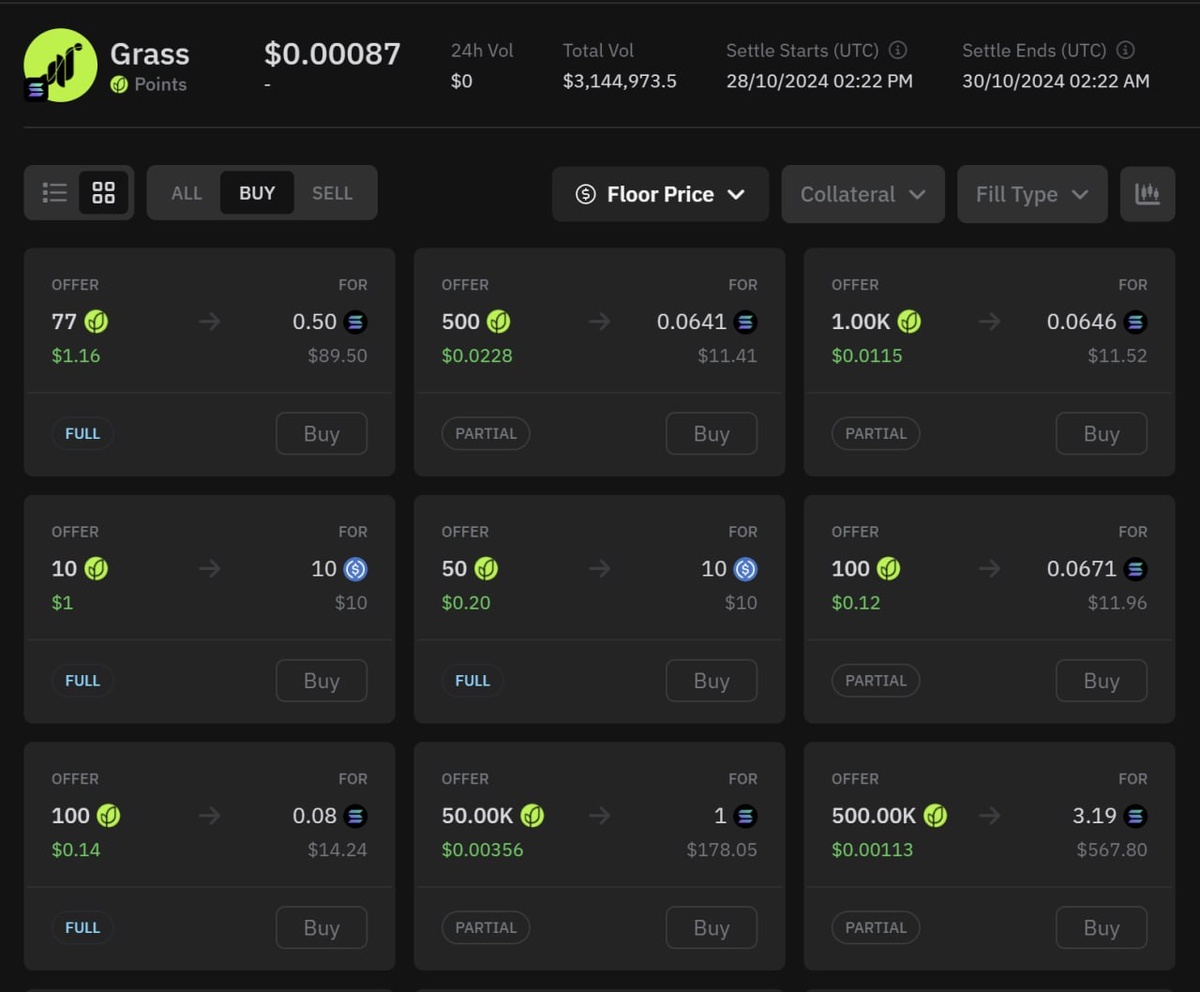Select the ALL orders filter

(187, 193)
